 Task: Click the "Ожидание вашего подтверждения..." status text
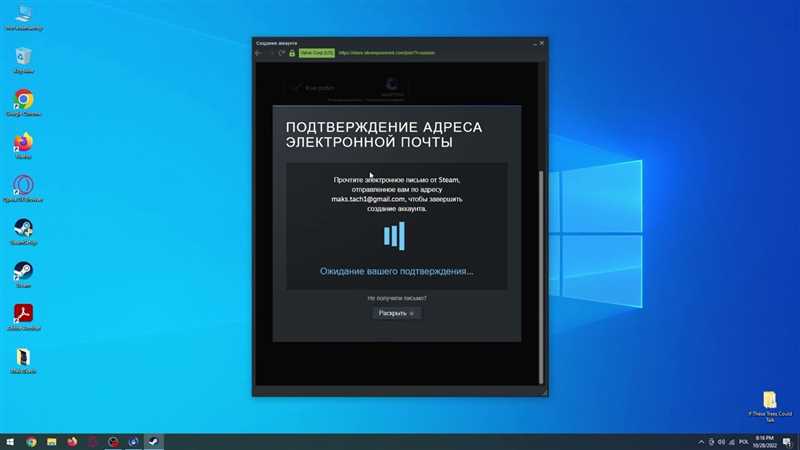pos(396,271)
